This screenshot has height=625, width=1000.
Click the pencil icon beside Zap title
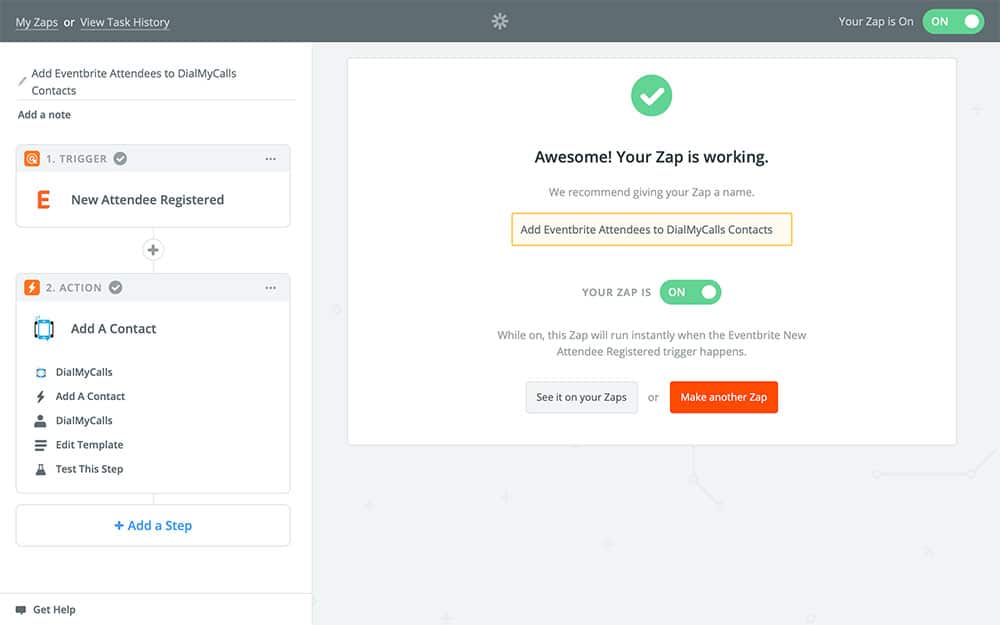pos(23,81)
